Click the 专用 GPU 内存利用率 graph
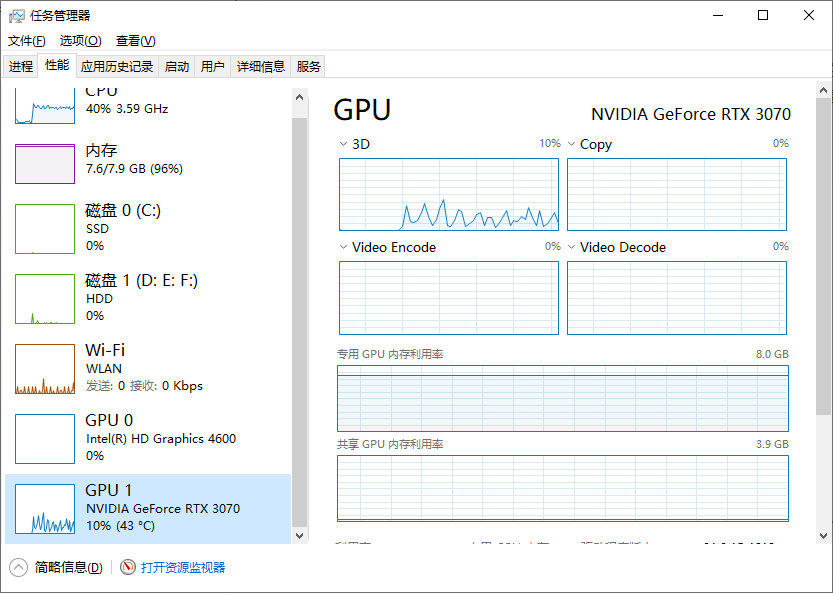833x595 pixels. 563,398
